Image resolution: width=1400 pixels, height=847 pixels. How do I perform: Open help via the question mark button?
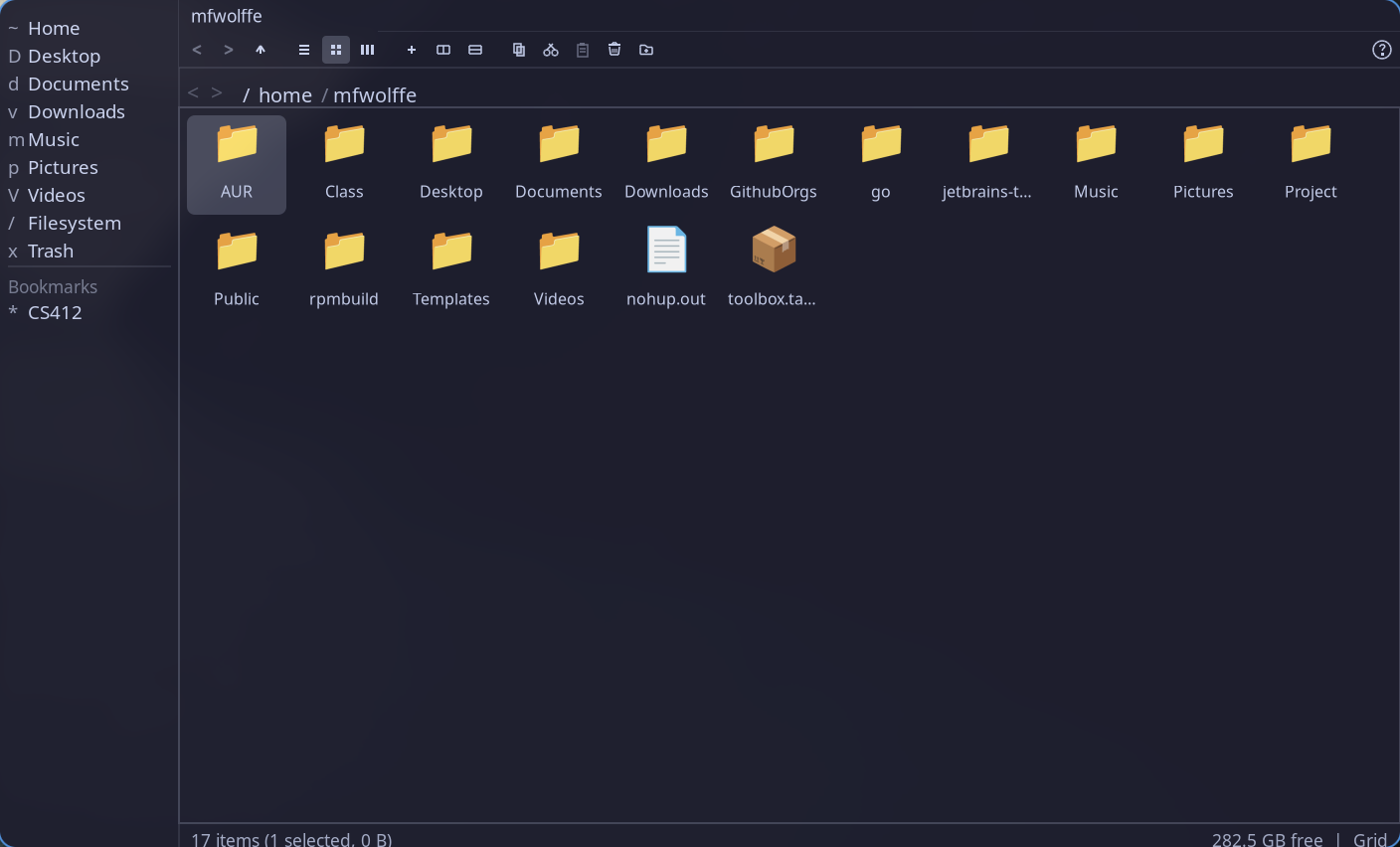(1381, 49)
